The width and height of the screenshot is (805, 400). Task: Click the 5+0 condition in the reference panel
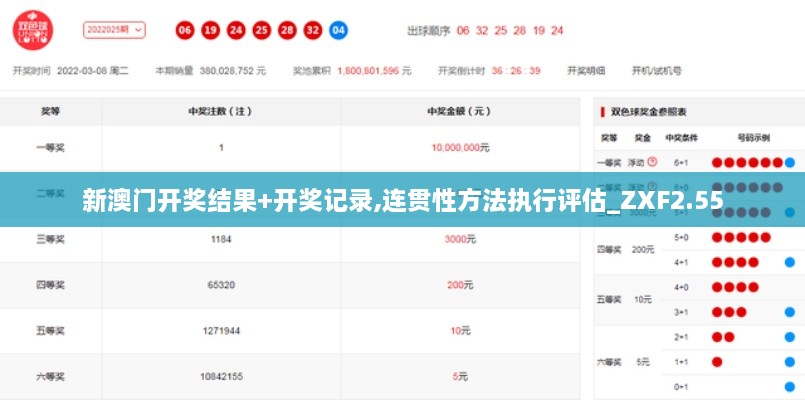click(x=681, y=237)
